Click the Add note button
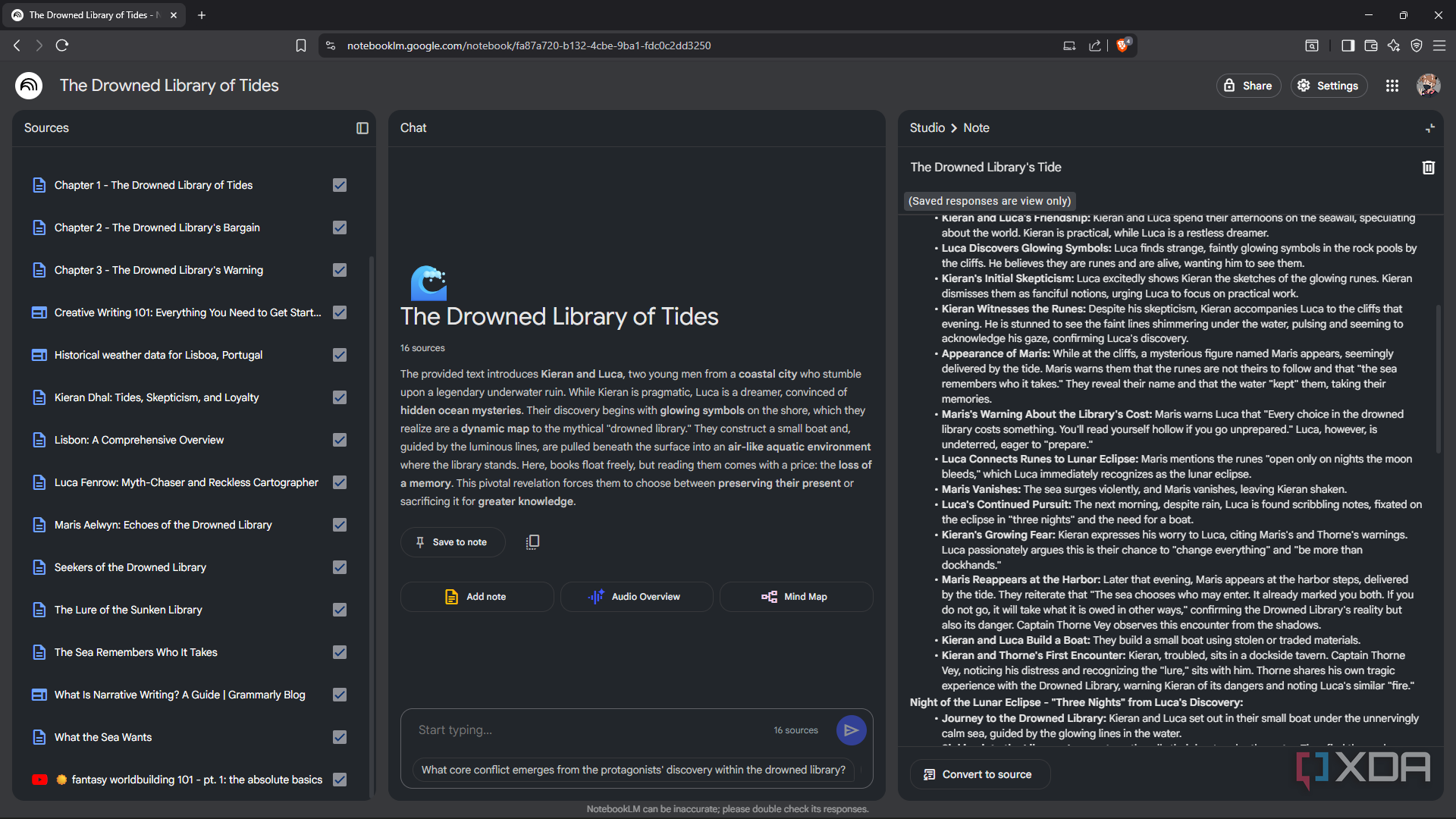The height and width of the screenshot is (819, 1456). point(476,597)
